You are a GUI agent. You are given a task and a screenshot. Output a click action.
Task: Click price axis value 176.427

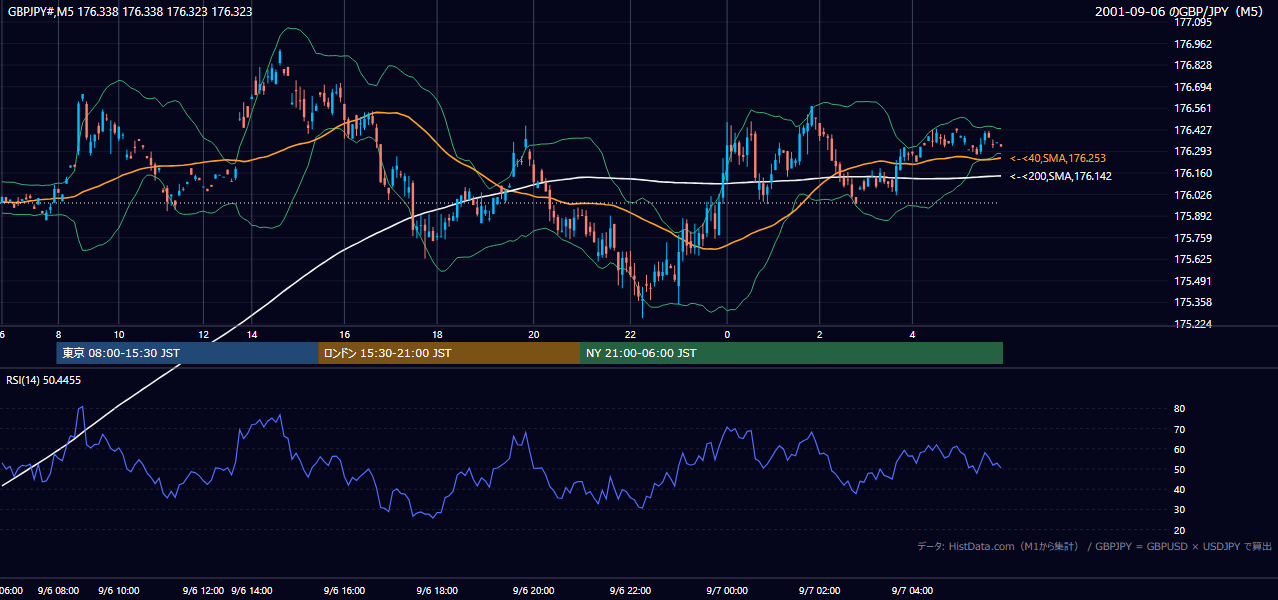click(x=1192, y=130)
